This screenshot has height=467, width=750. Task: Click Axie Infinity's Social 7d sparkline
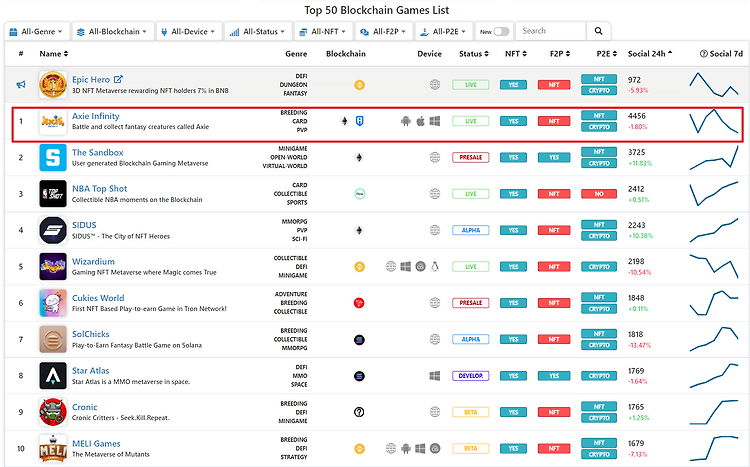point(714,121)
